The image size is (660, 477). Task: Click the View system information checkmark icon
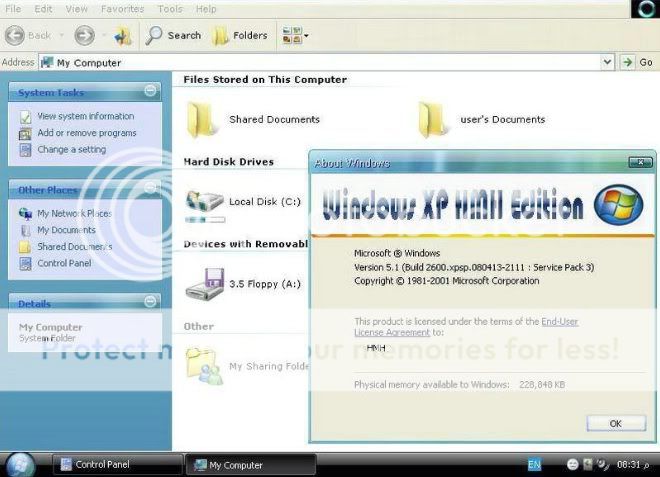(25, 117)
